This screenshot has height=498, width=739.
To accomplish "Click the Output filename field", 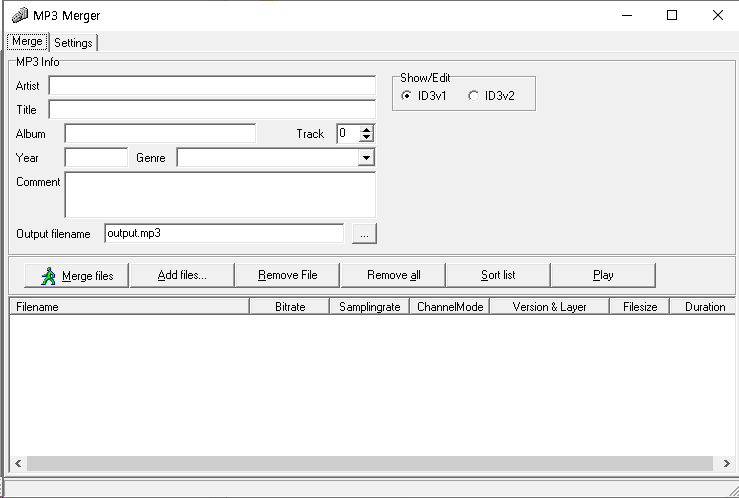I will tap(224, 234).
